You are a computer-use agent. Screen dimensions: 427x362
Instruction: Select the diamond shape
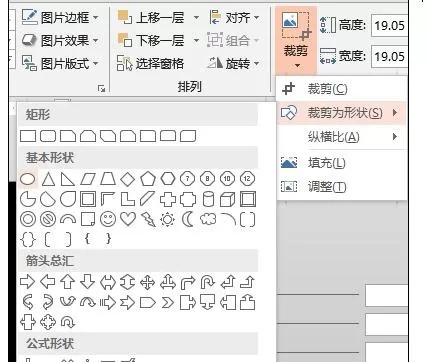pos(128,179)
